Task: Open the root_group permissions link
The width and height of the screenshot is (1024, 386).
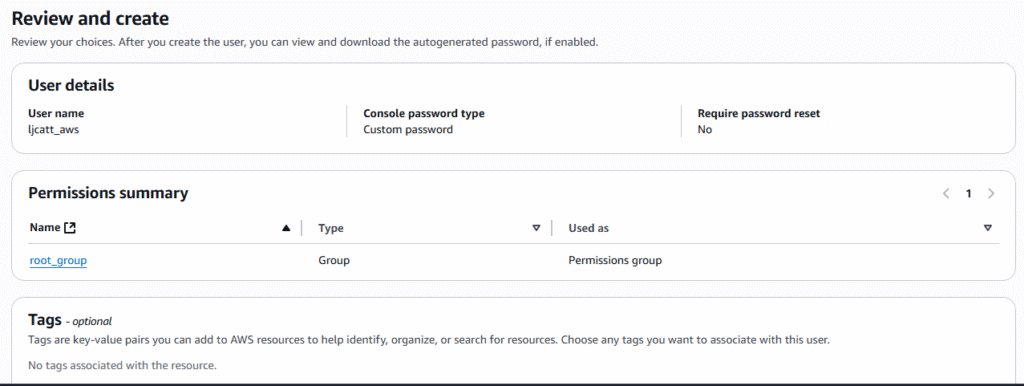Action: click(58, 261)
